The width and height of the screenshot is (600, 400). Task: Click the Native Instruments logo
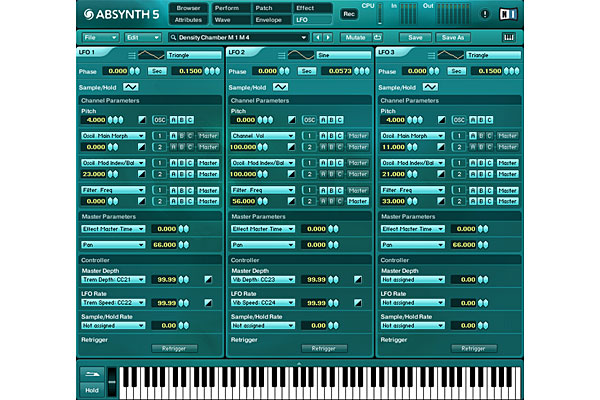pyautogui.click(x=509, y=14)
